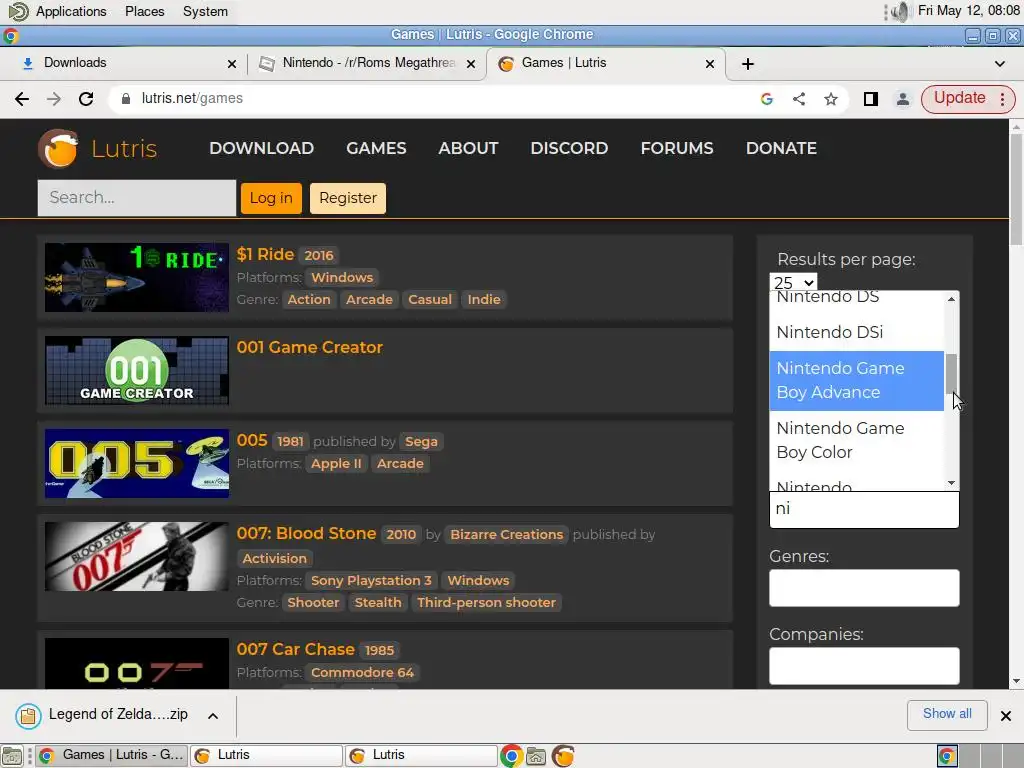The width and height of the screenshot is (1024, 768).
Task: Open the DISCORD nav link
Action: [x=569, y=148]
